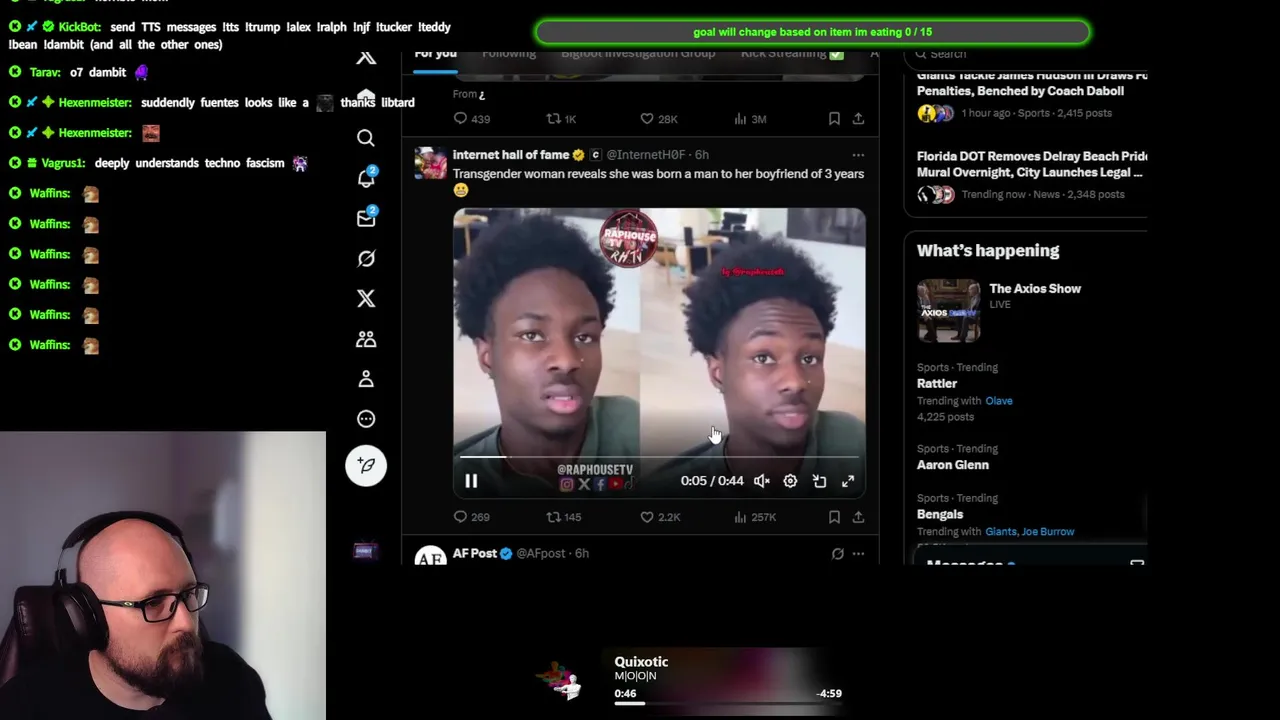Open Communities people icon
Screen dimensions: 1280x720
(x=366, y=339)
